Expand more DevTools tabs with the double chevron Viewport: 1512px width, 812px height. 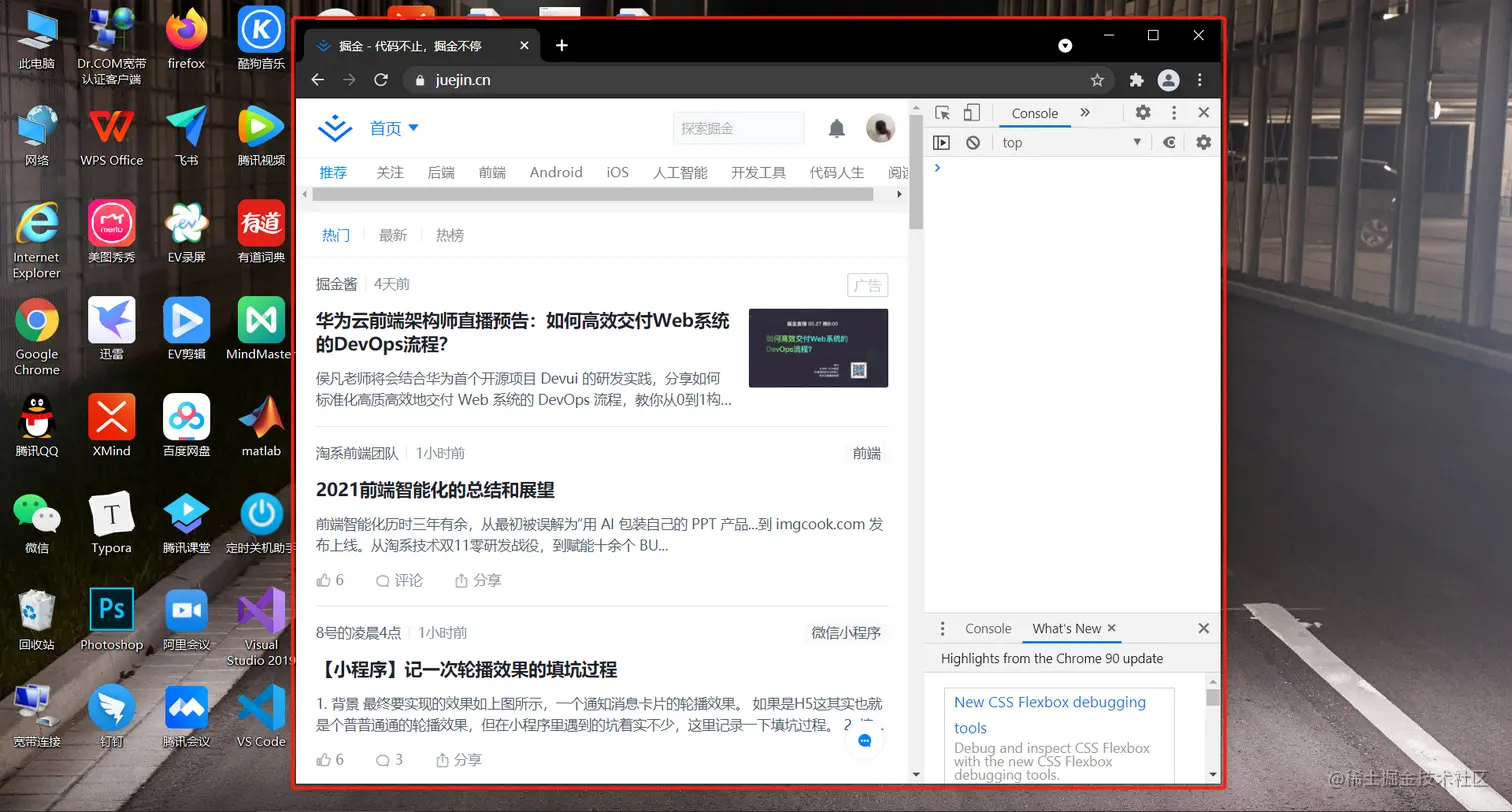(1085, 113)
